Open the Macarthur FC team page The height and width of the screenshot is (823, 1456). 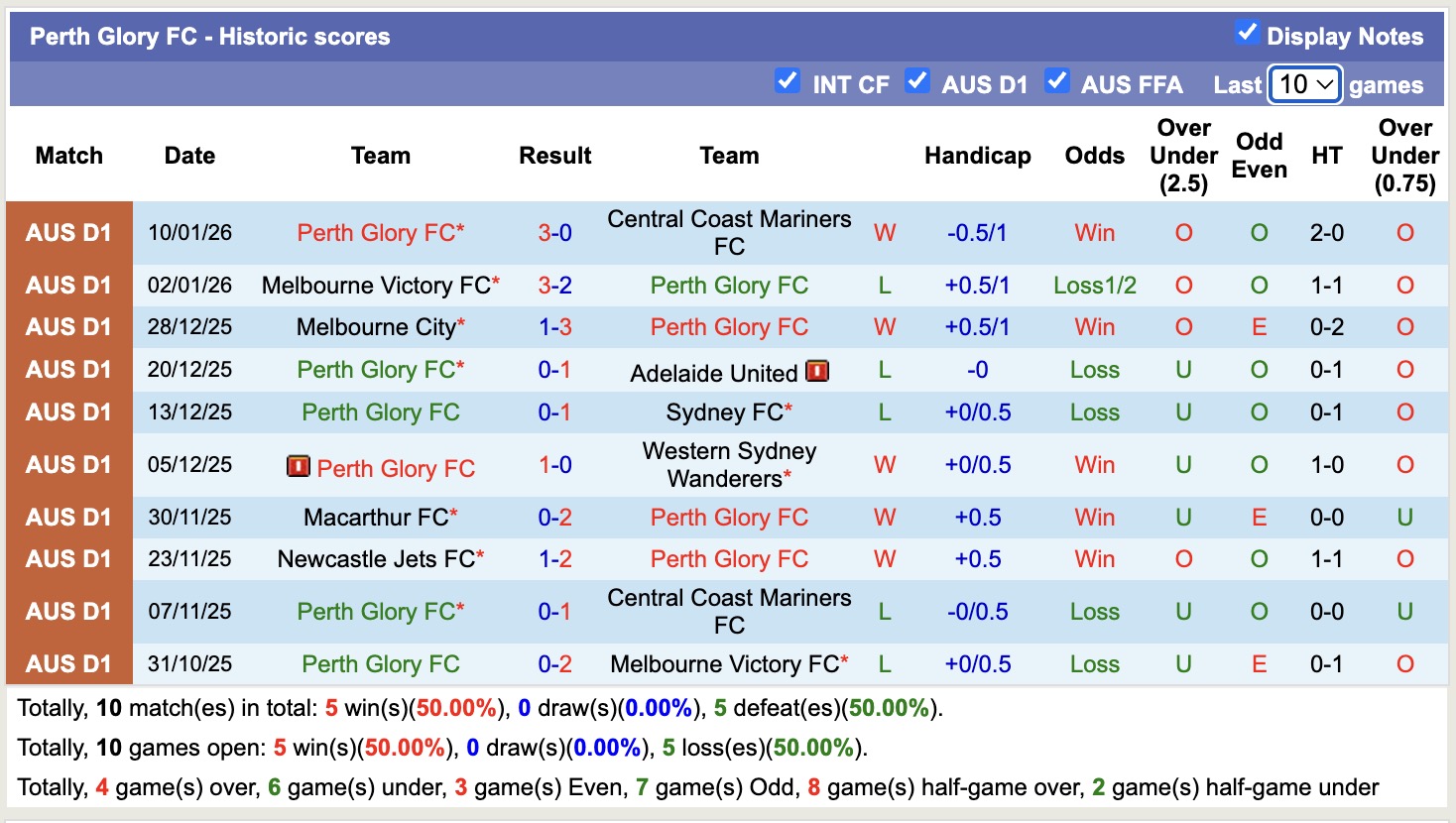tap(377, 516)
